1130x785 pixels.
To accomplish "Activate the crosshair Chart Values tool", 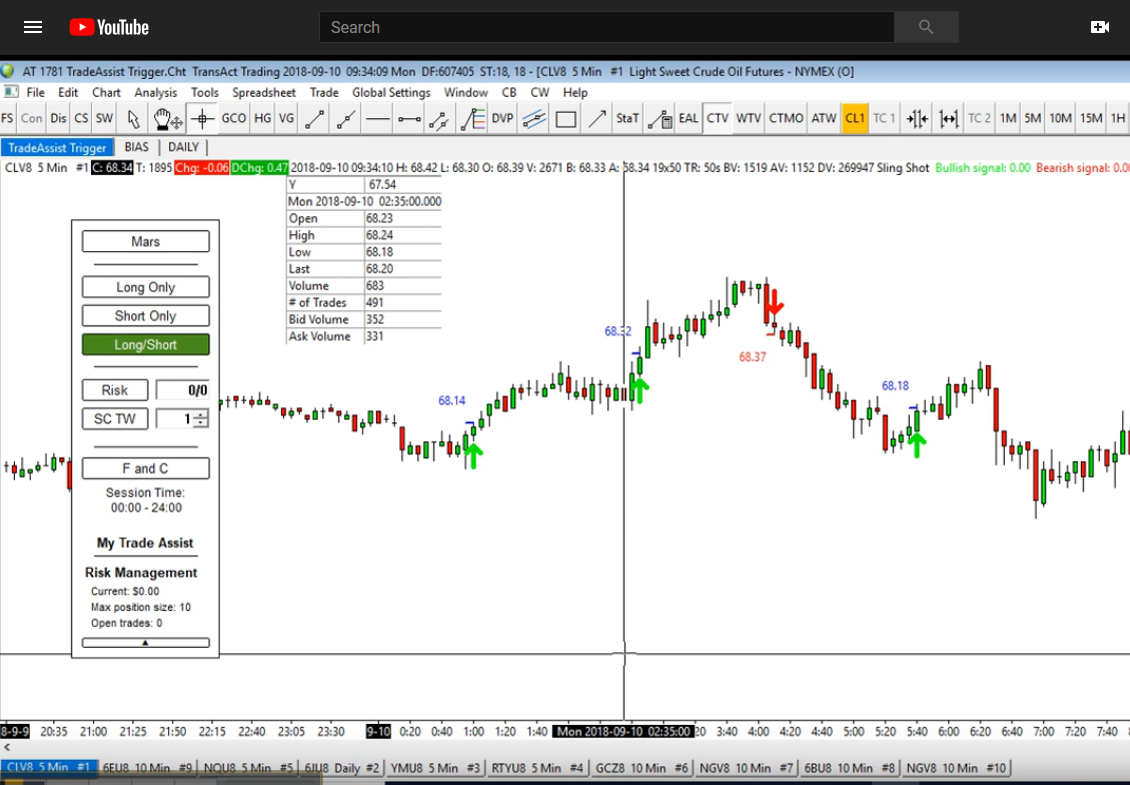I will pos(203,119).
